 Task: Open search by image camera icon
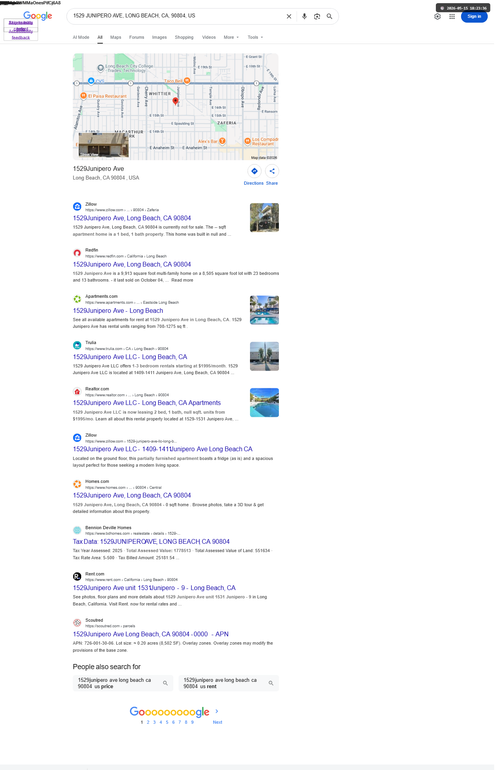pyautogui.click(x=317, y=16)
